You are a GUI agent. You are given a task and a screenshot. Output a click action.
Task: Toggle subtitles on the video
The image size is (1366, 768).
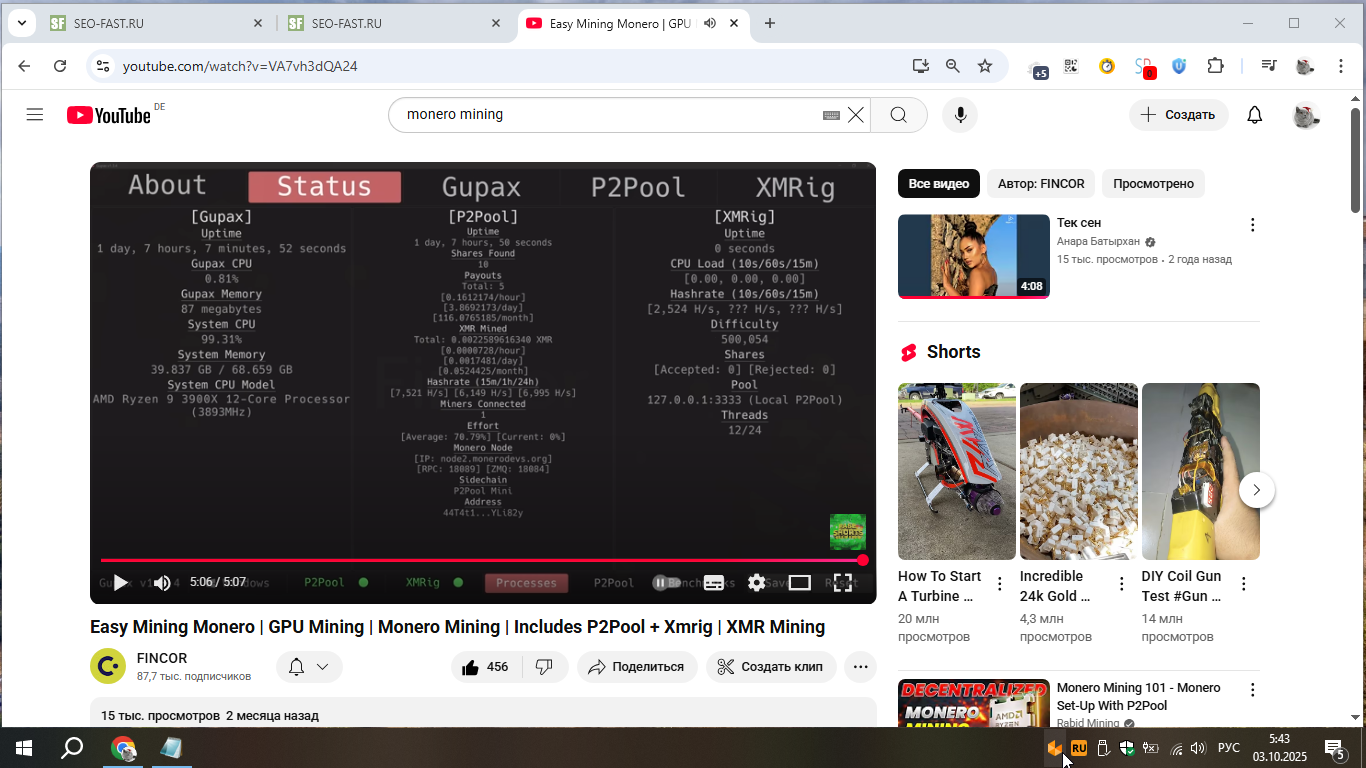tap(714, 582)
